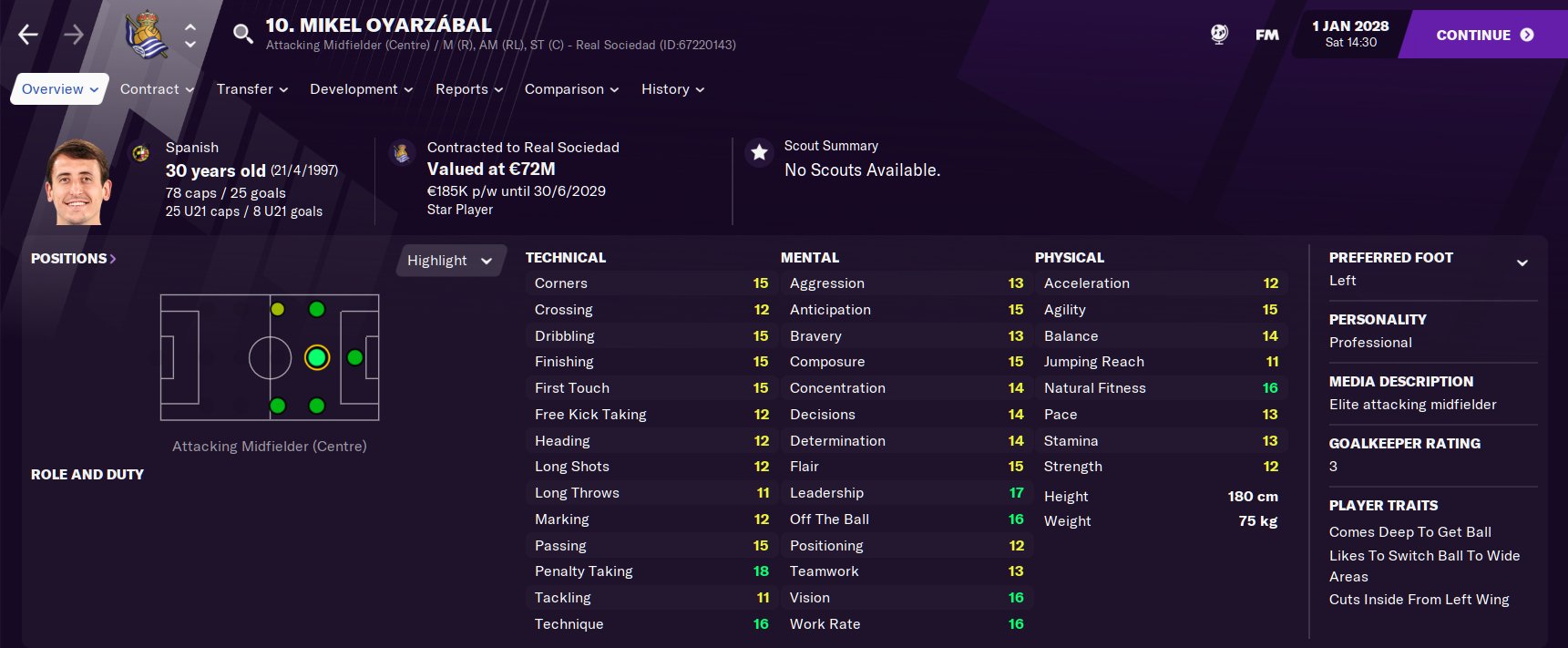1568x648 pixels.
Task: Click the up/down player switcher arrows
Action: (x=190, y=36)
